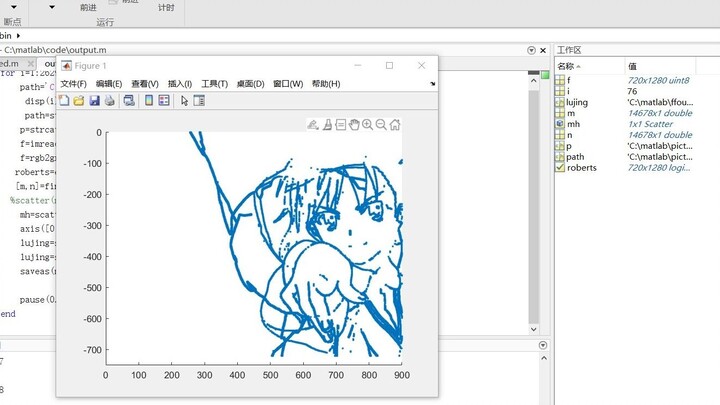720x405 pixels.
Task: Close the editor panel with the X
Action: tap(543, 50)
